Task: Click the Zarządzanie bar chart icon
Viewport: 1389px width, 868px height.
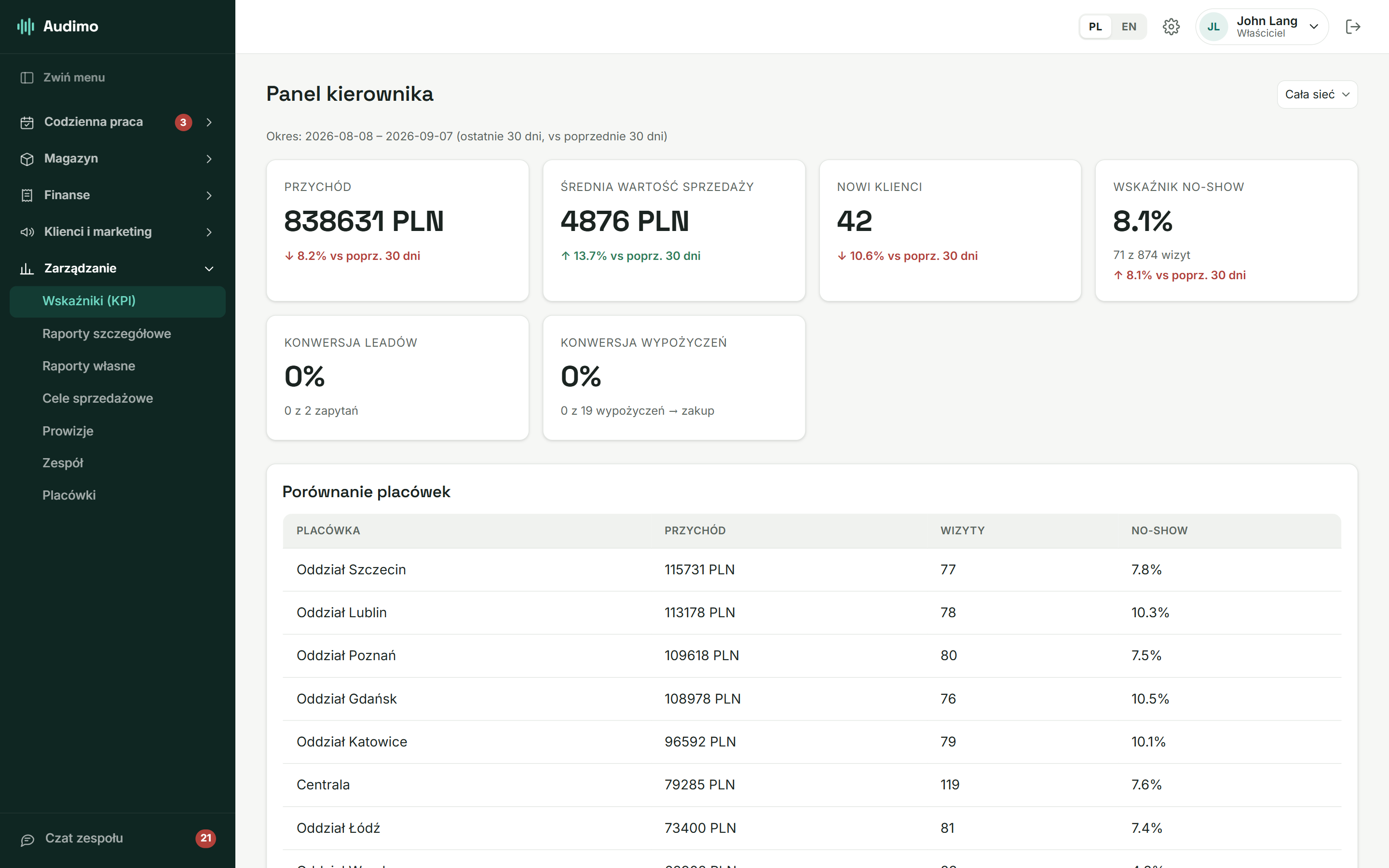Action: [27, 269]
